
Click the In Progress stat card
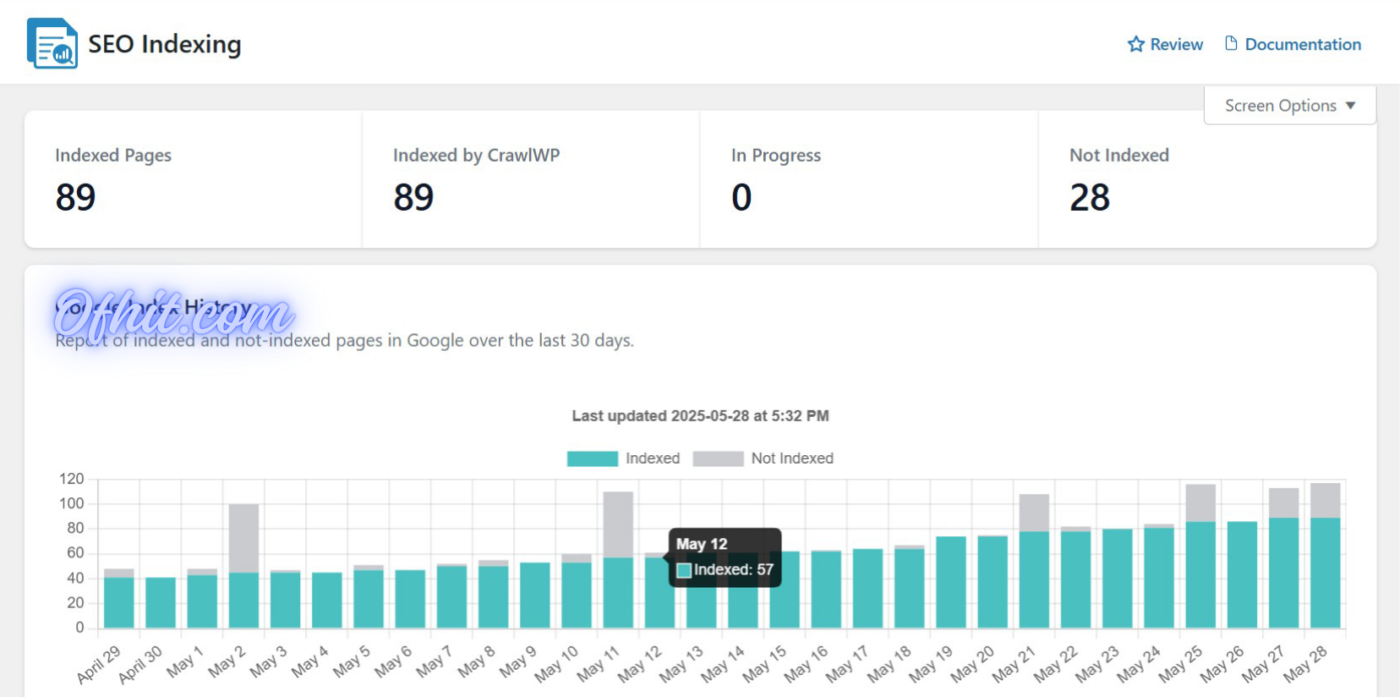point(869,180)
